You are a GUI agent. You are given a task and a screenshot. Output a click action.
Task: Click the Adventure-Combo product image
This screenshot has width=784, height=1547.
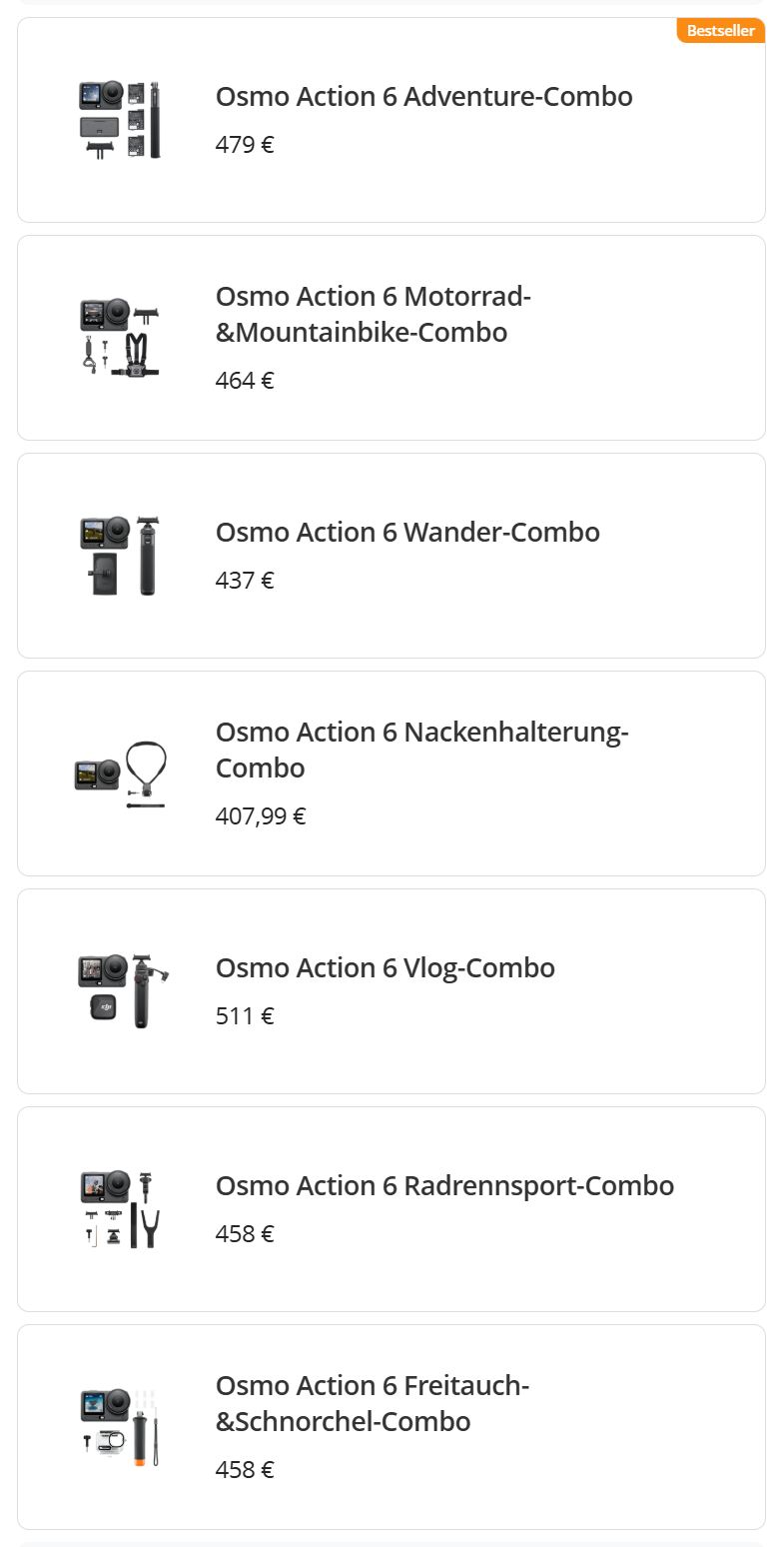tap(120, 120)
